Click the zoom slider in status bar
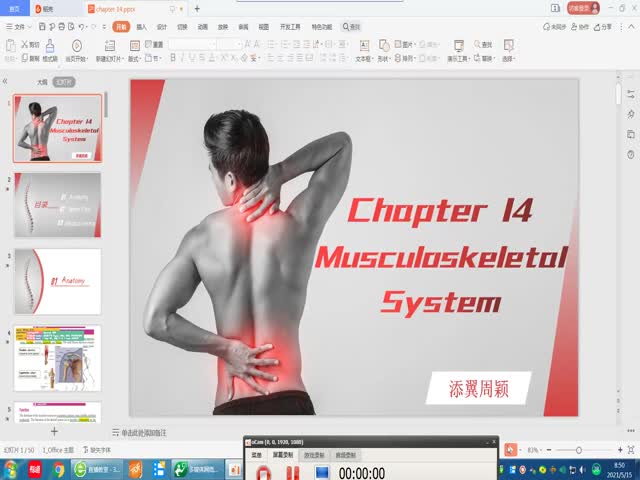Image resolution: width=640 pixels, height=480 pixels. click(579, 450)
